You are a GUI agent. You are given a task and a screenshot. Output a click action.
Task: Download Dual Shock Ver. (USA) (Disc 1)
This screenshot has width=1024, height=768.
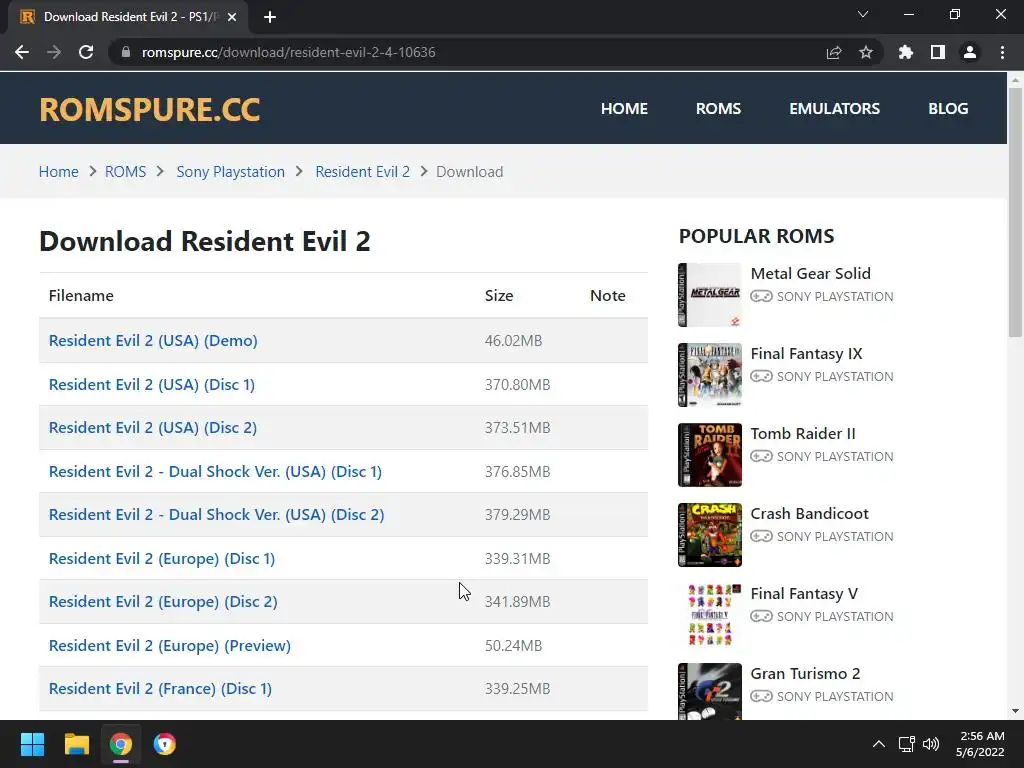pos(216,472)
